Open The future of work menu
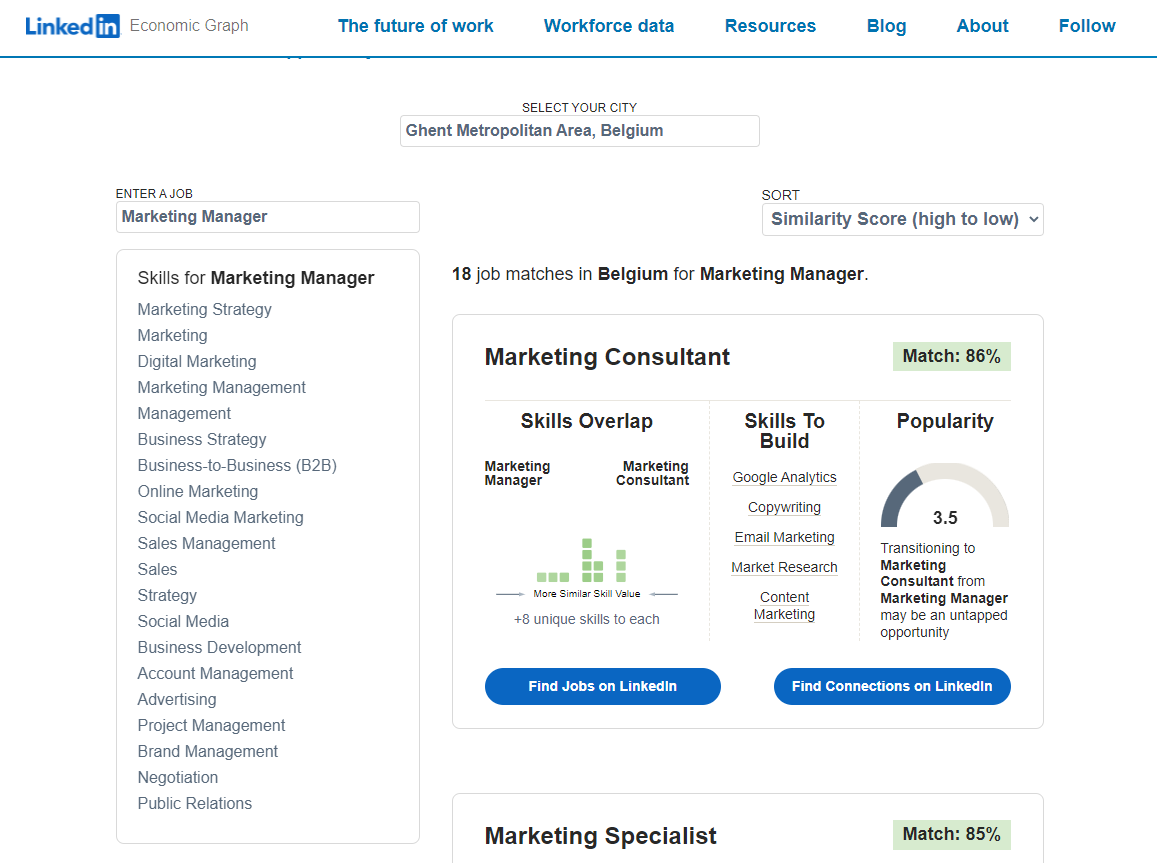 pyautogui.click(x=415, y=26)
